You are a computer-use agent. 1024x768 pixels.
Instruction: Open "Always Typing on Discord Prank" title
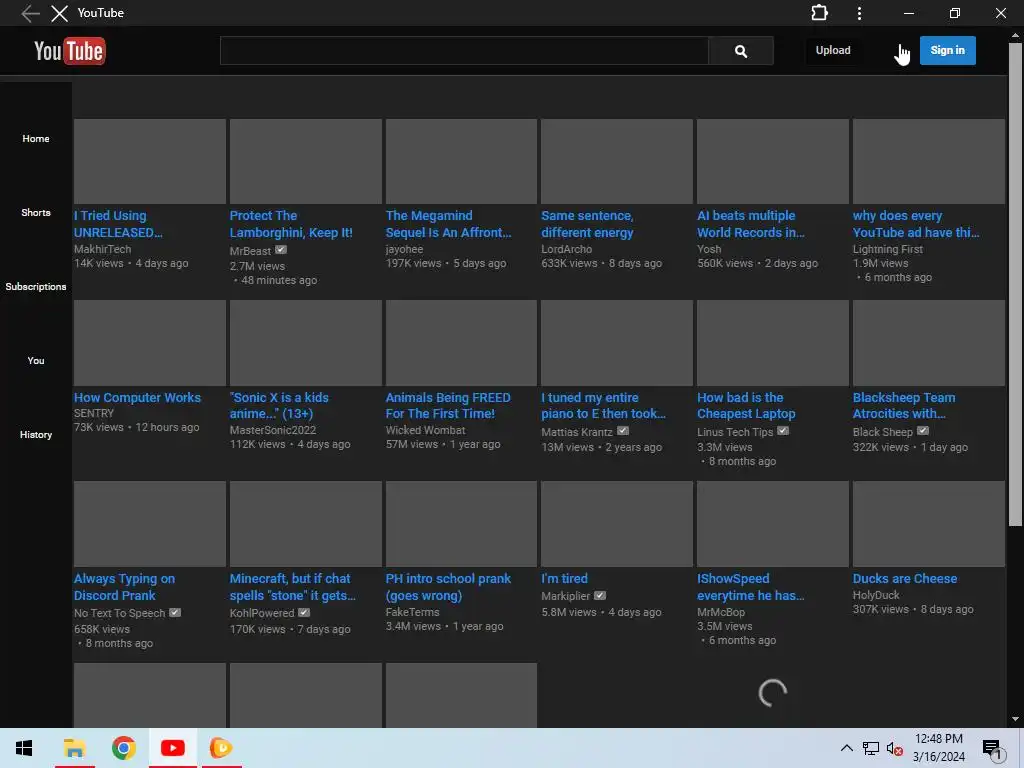tap(124, 587)
